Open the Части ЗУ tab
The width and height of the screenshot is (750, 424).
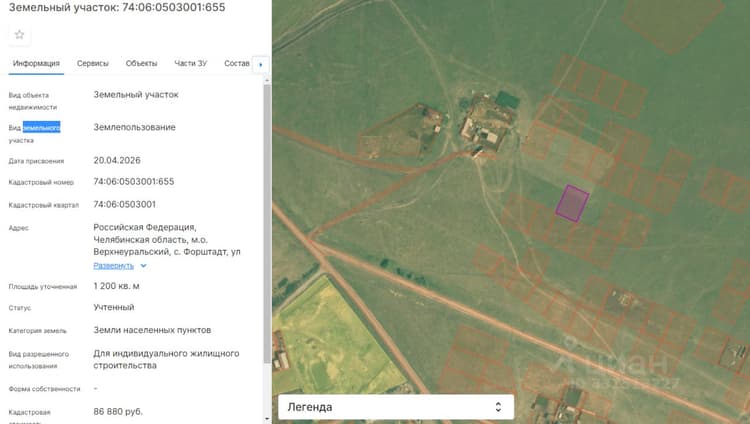click(190, 63)
